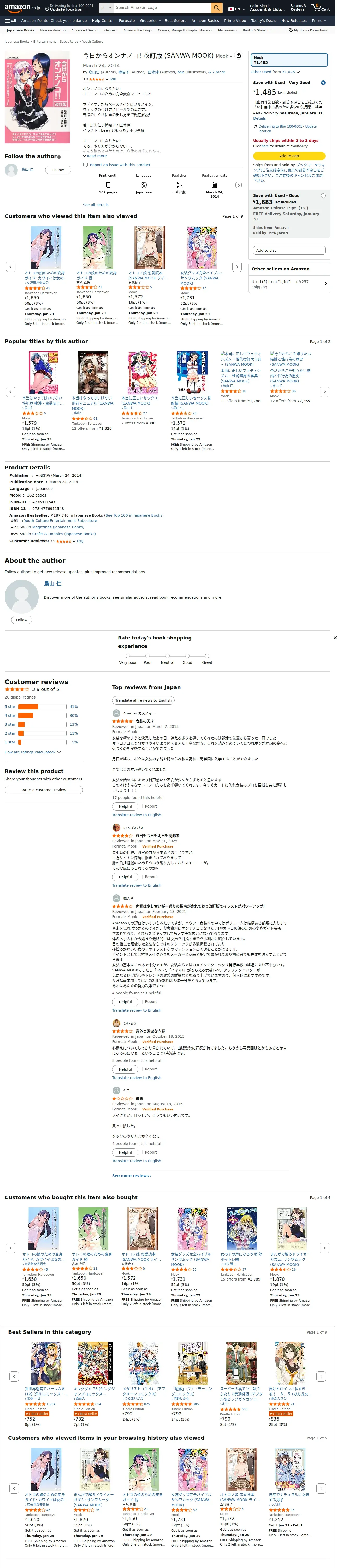337x1568 pixels.
Task: Click the Publication date calendar icon
Action: (x=215, y=185)
